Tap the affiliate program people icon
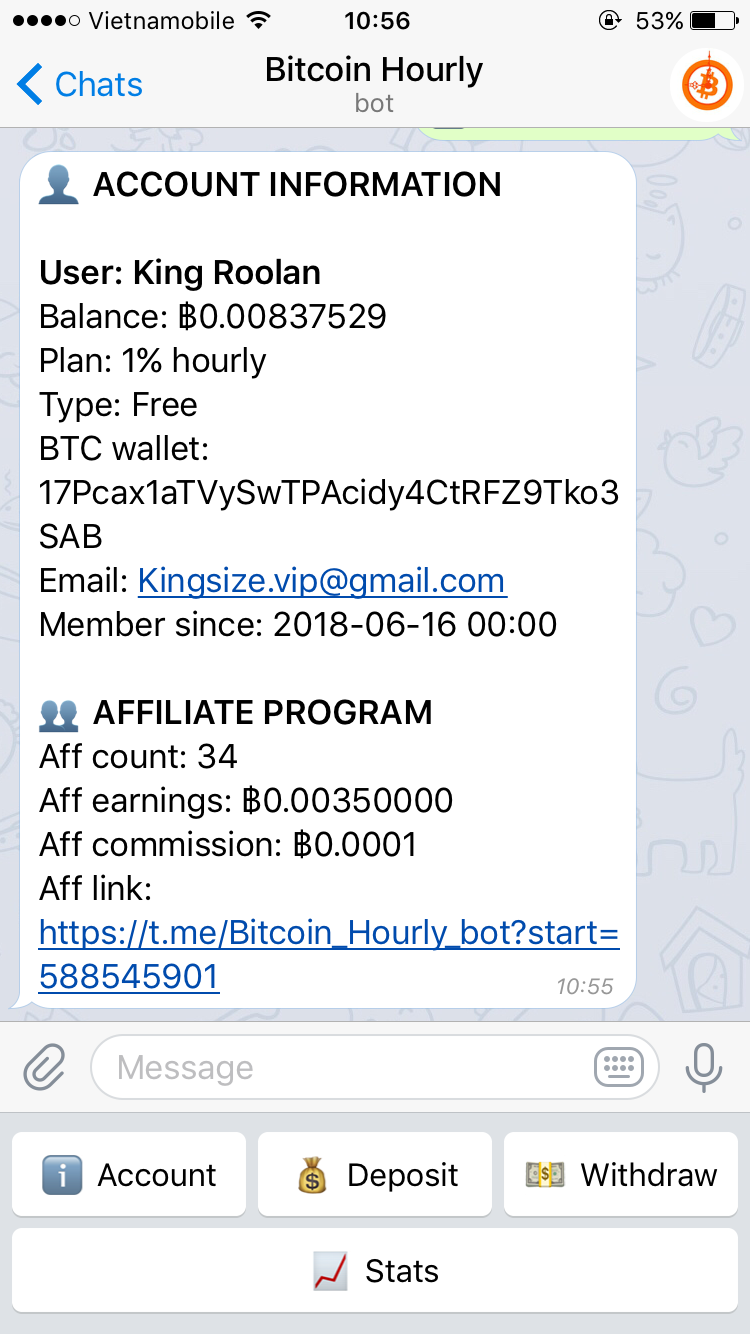 pos(59,713)
